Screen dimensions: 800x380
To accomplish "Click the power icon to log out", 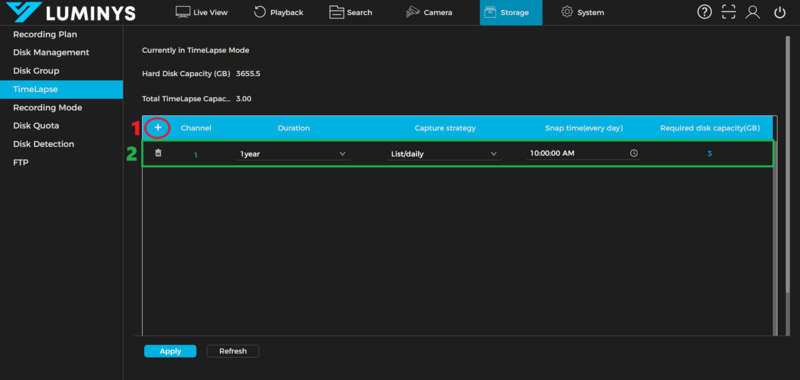I will click(x=780, y=12).
